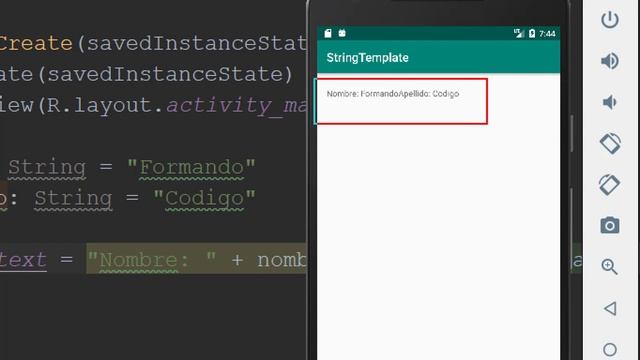Select the Nombre: Formando text view
This screenshot has width=640, height=360.
[393, 94]
